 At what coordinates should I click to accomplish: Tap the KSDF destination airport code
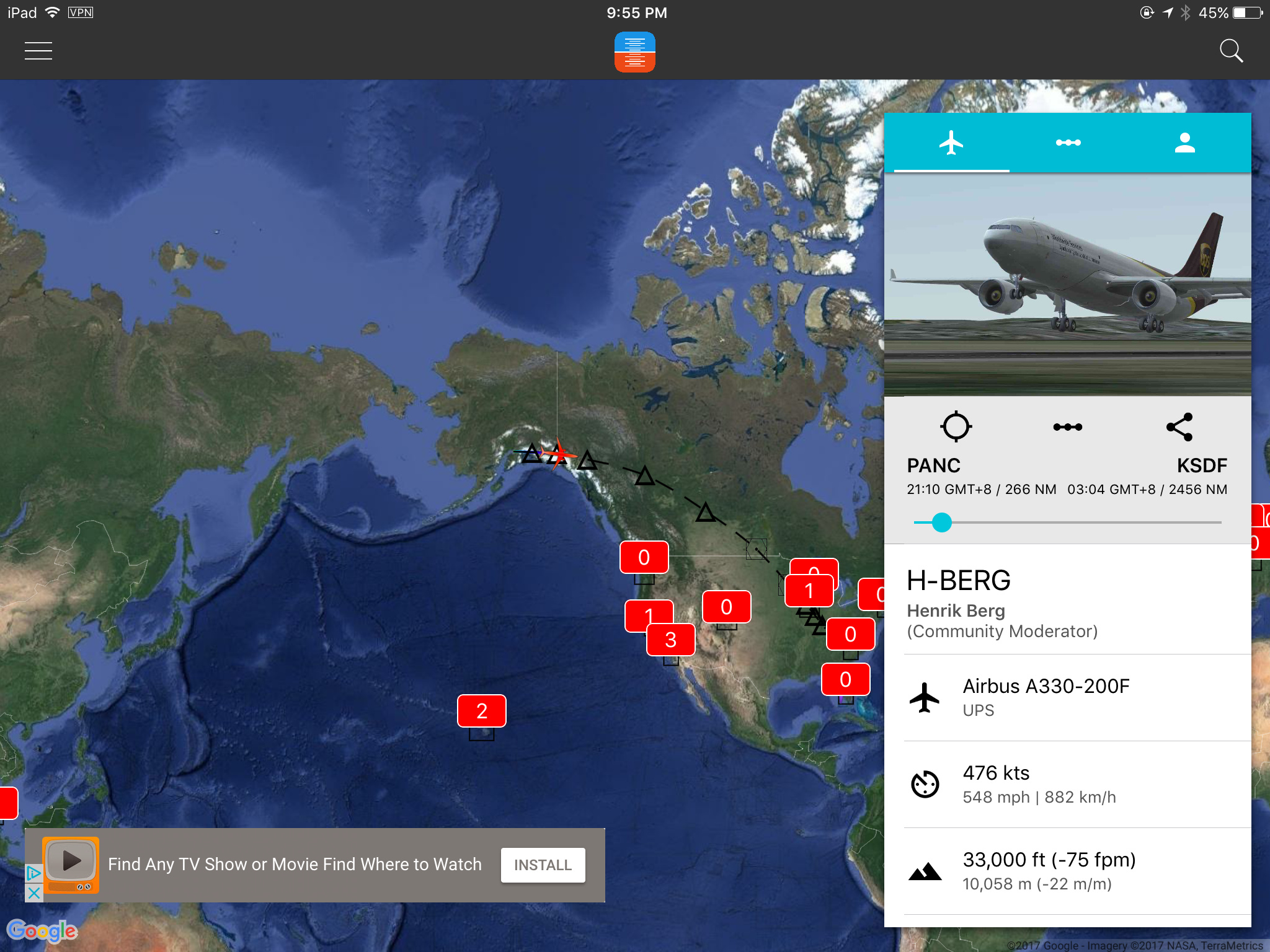pos(1201,465)
